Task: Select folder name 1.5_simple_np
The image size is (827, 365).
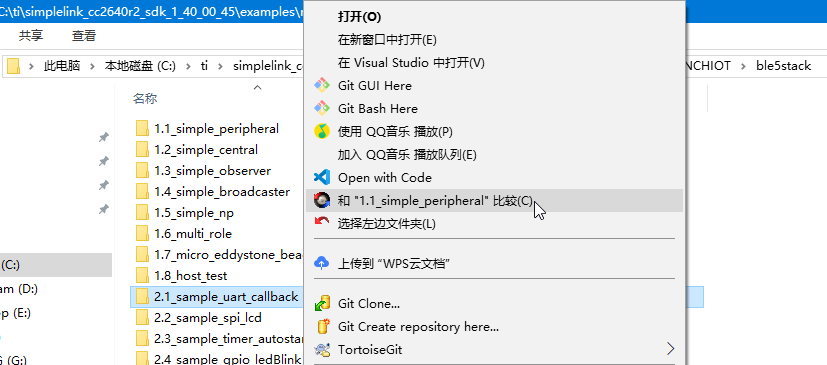Action: (x=194, y=213)
